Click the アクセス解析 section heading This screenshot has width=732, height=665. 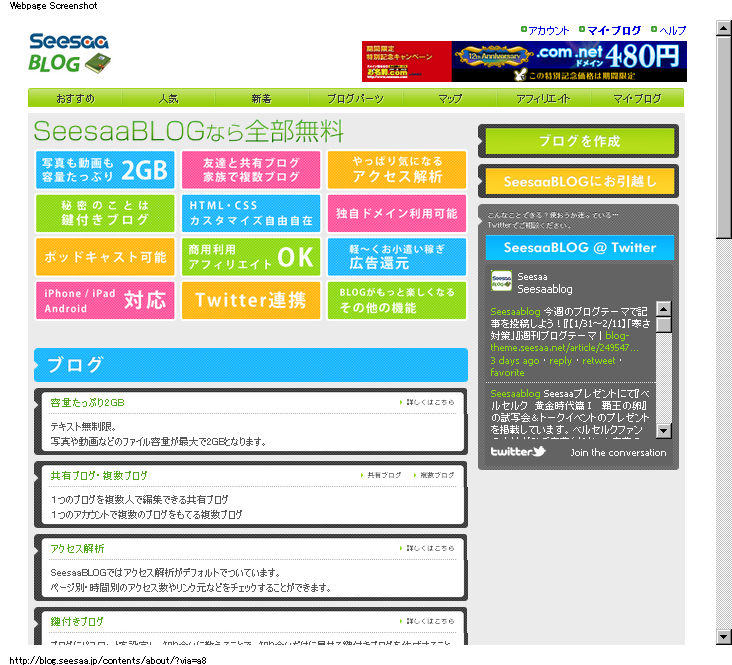[77, 549]
